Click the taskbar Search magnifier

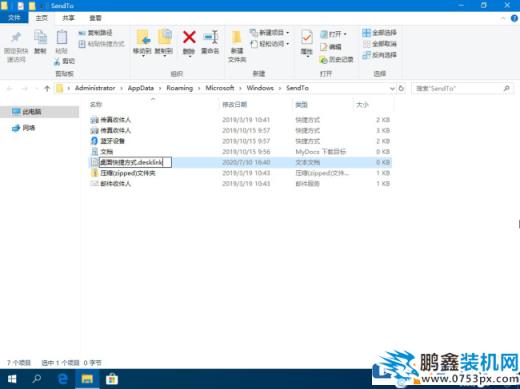click(37, 379)
